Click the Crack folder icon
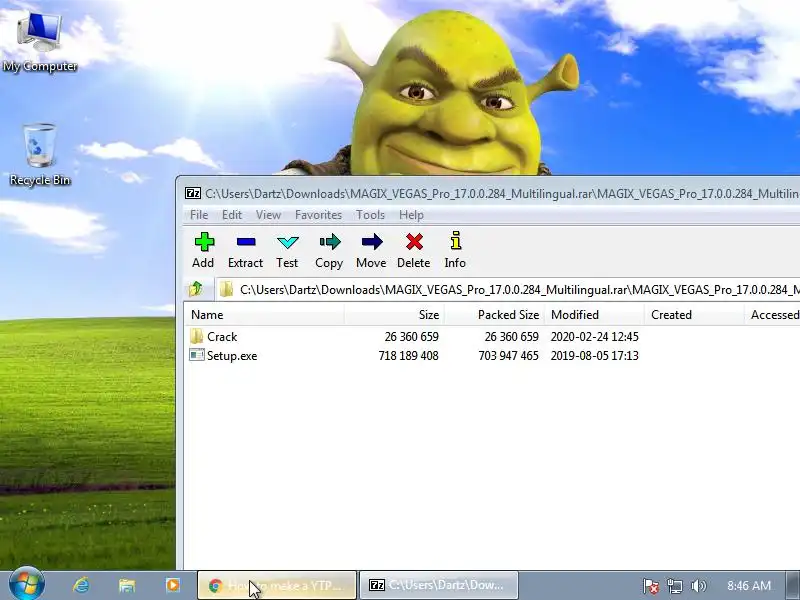The width and height of the screenshot is (800, 600). click(x=196, y=336)
